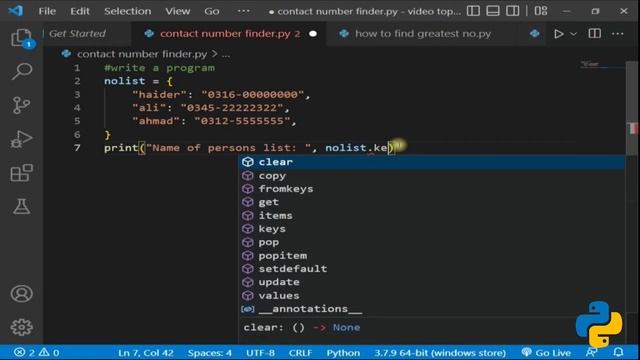Select the popitem suggestion
The height and width of the screenshot is (360, 640).
tap(432, 256)
